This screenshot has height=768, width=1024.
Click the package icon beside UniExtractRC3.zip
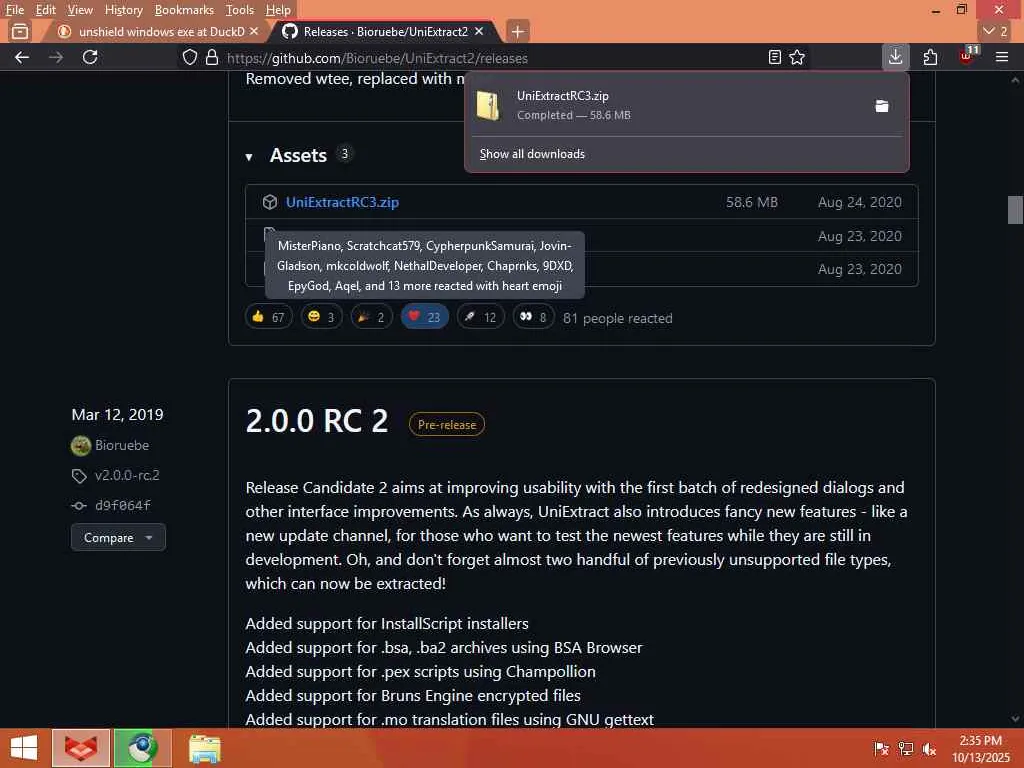pos(270,202)
